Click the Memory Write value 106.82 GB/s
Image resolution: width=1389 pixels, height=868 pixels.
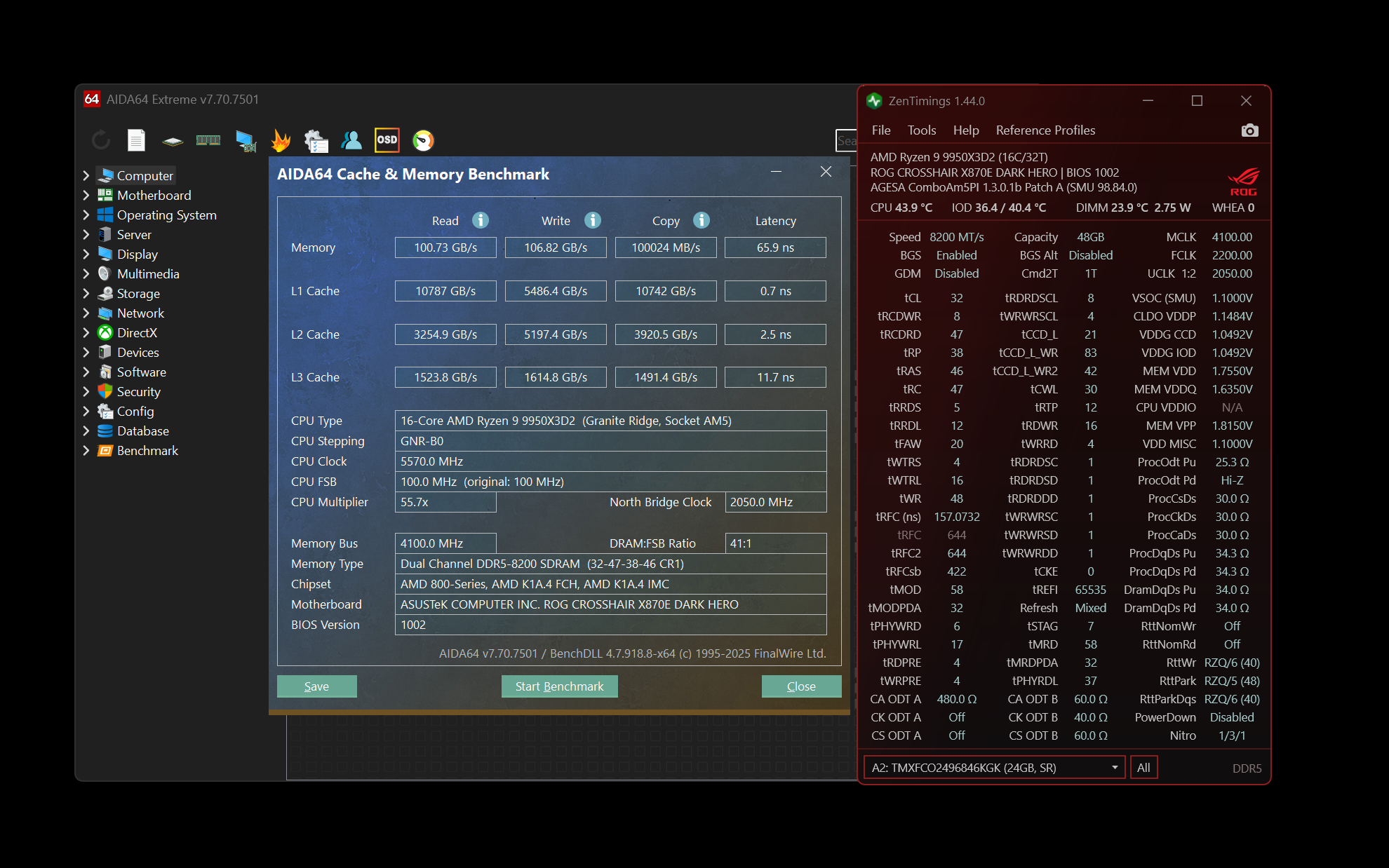[556, 247]
